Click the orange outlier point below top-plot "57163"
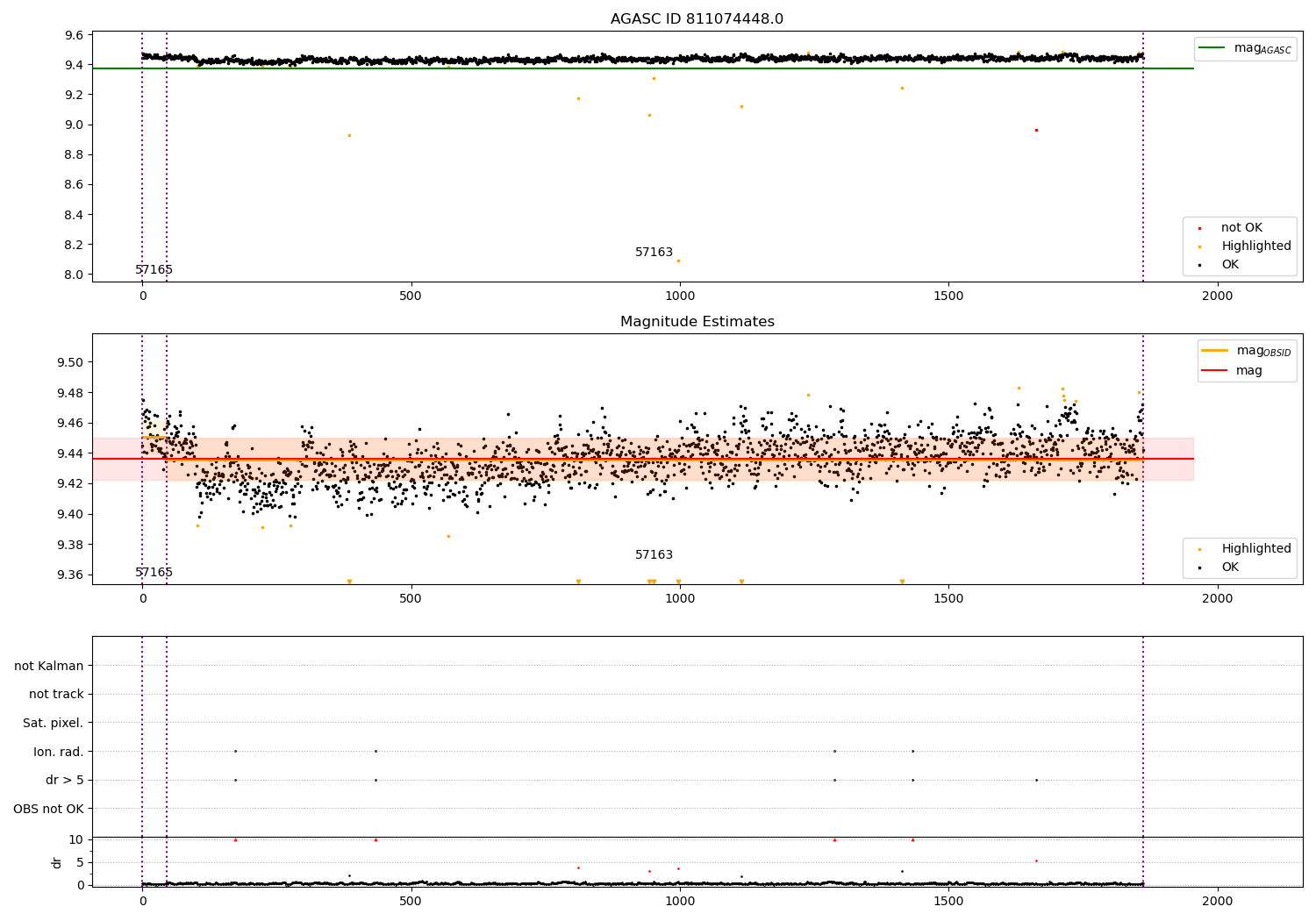 coord(678,261)
